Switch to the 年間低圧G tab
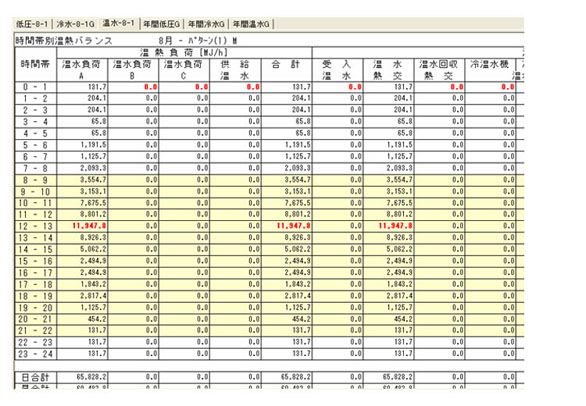Screen dimensions: 586x406 pyautogui.click(x=161, y=24)
